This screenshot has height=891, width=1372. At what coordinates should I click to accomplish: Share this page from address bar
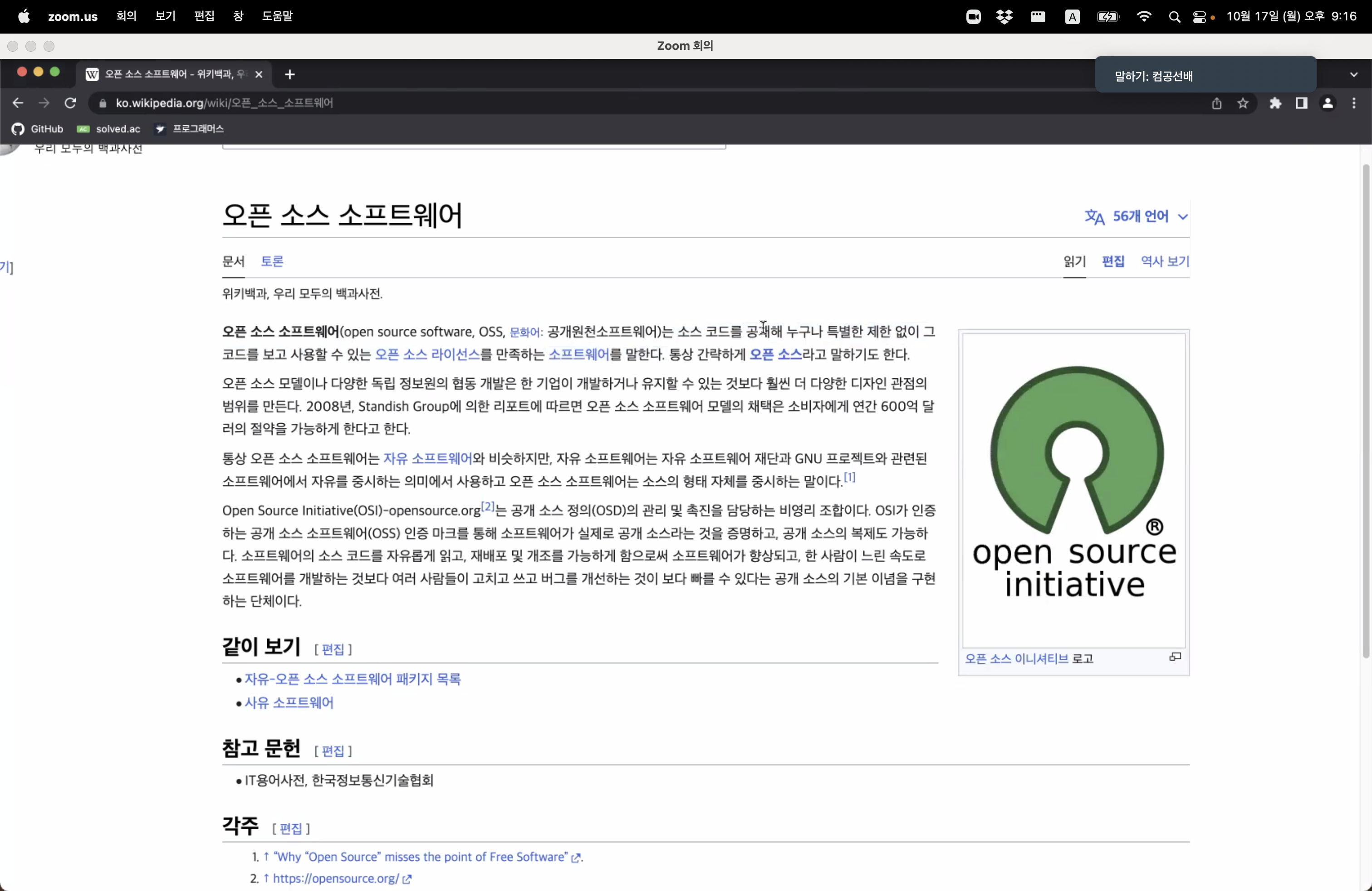(1216, 103)
